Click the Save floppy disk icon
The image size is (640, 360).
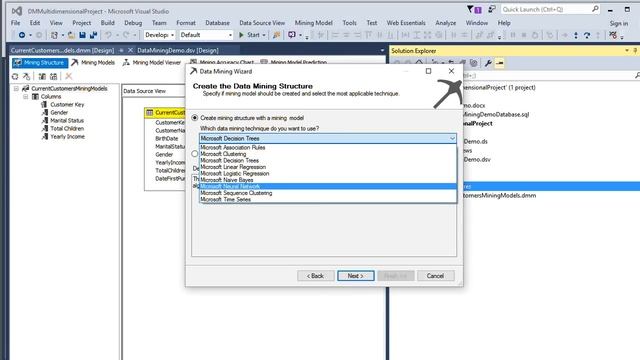pyautogui.click(x=82, y=35)
